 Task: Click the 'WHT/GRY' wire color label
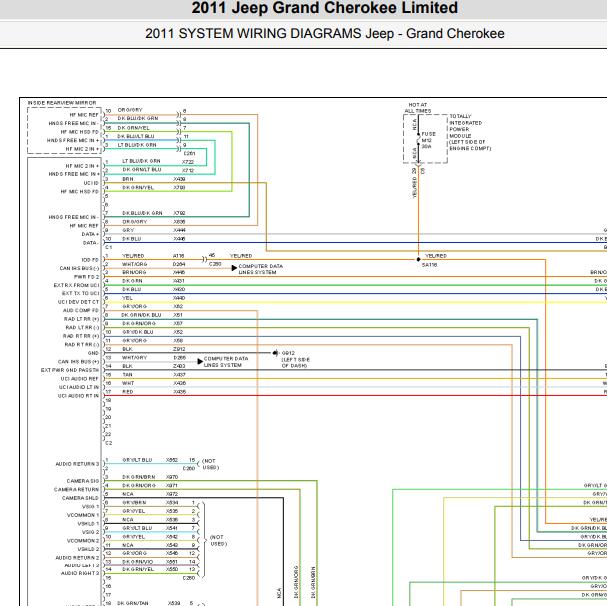pyautogui.click(x=134, y=357)
